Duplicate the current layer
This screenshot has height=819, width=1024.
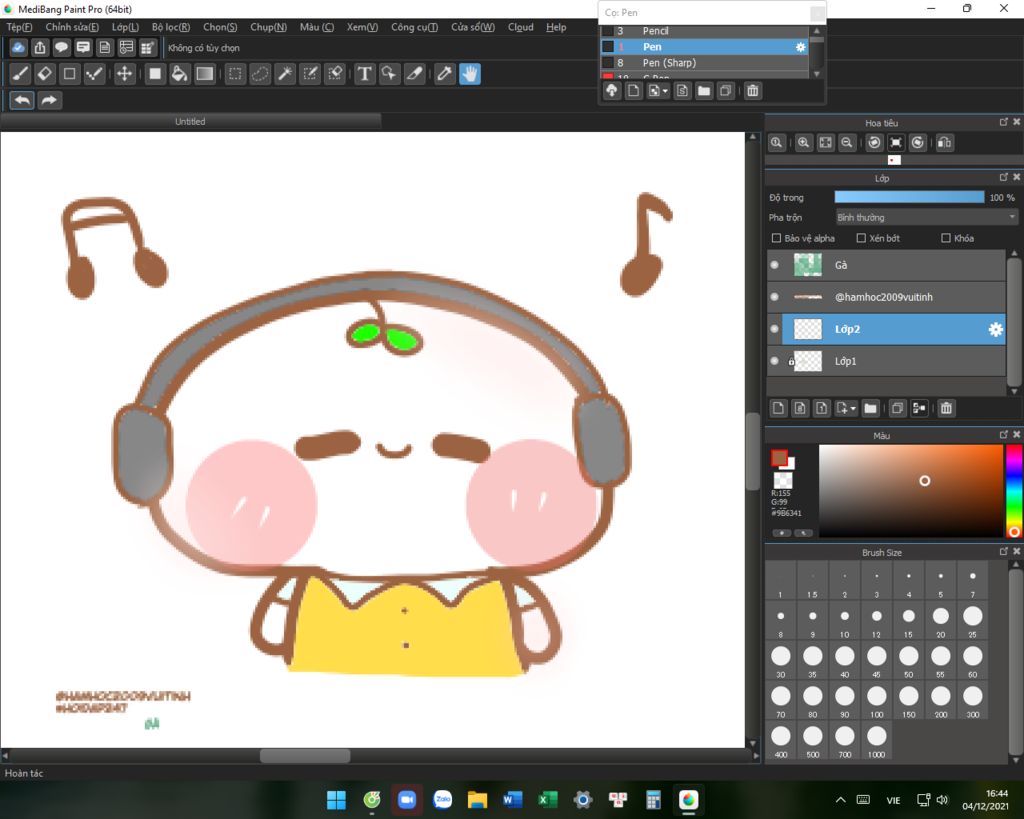coord(897,409)
